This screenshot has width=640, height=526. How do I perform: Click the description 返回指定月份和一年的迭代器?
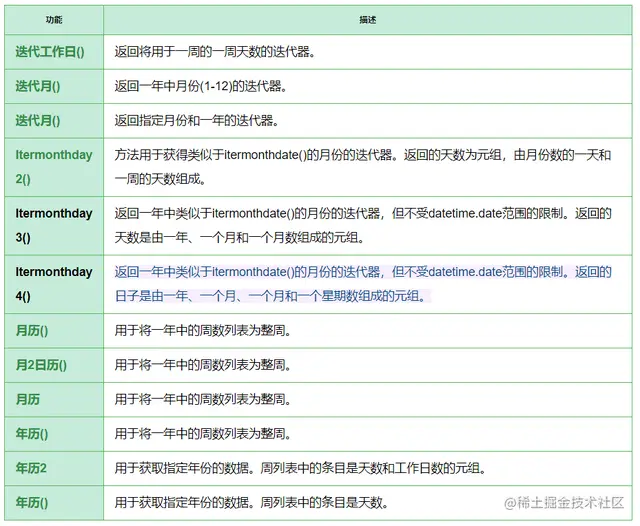click(x=197, y=120)
